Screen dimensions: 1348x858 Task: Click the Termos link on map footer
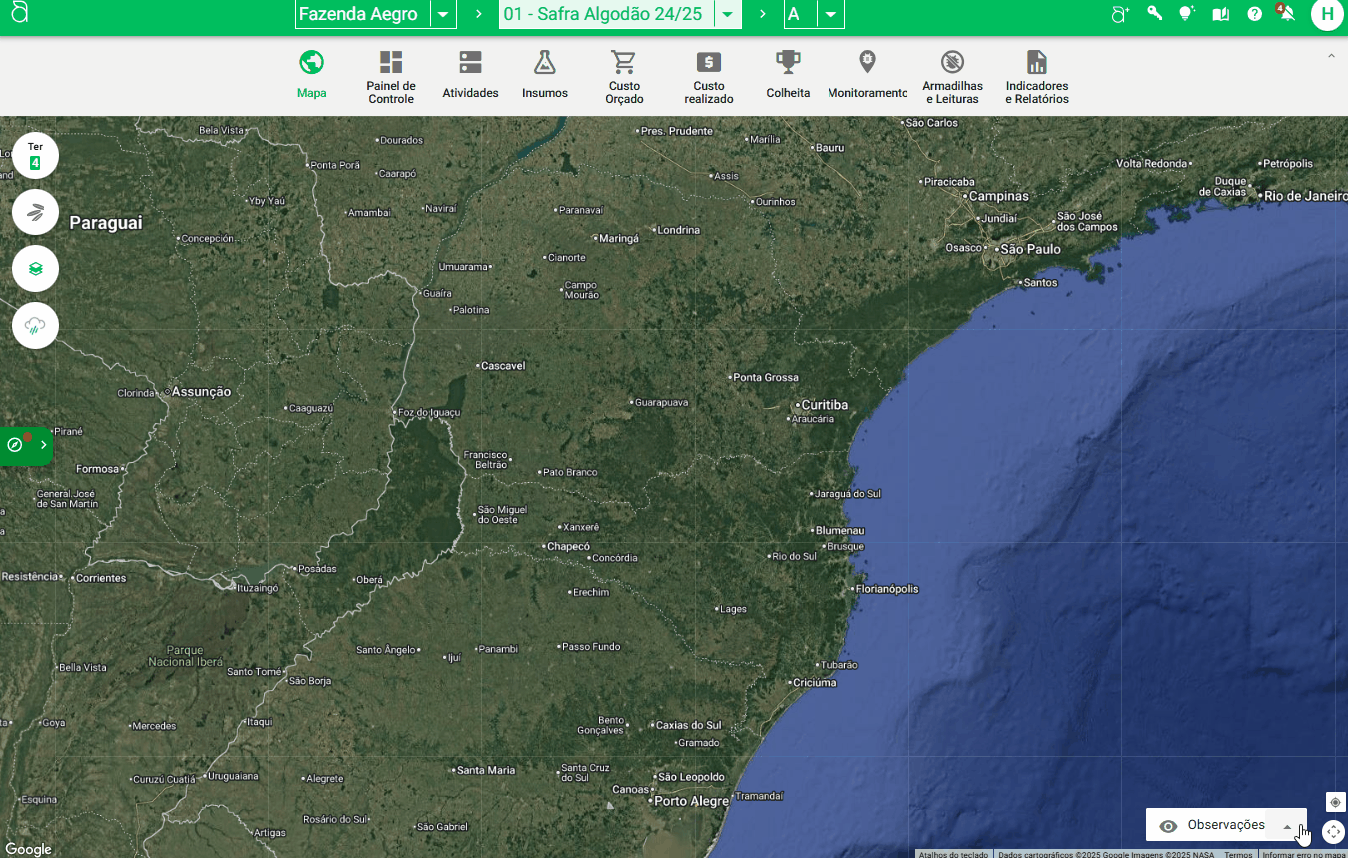(x=1238, y=854)
